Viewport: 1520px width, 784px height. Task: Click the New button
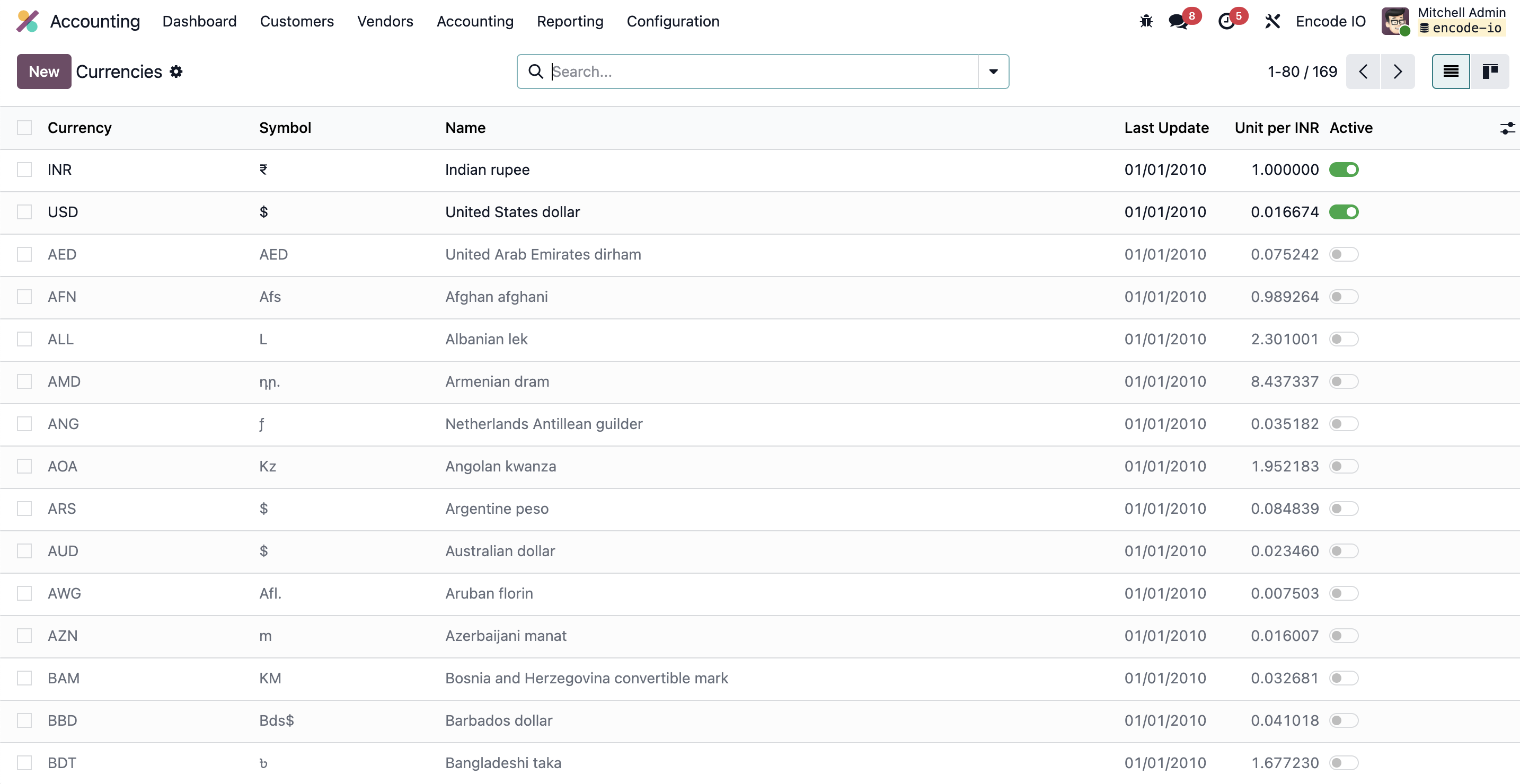click(x=43, y=72)
